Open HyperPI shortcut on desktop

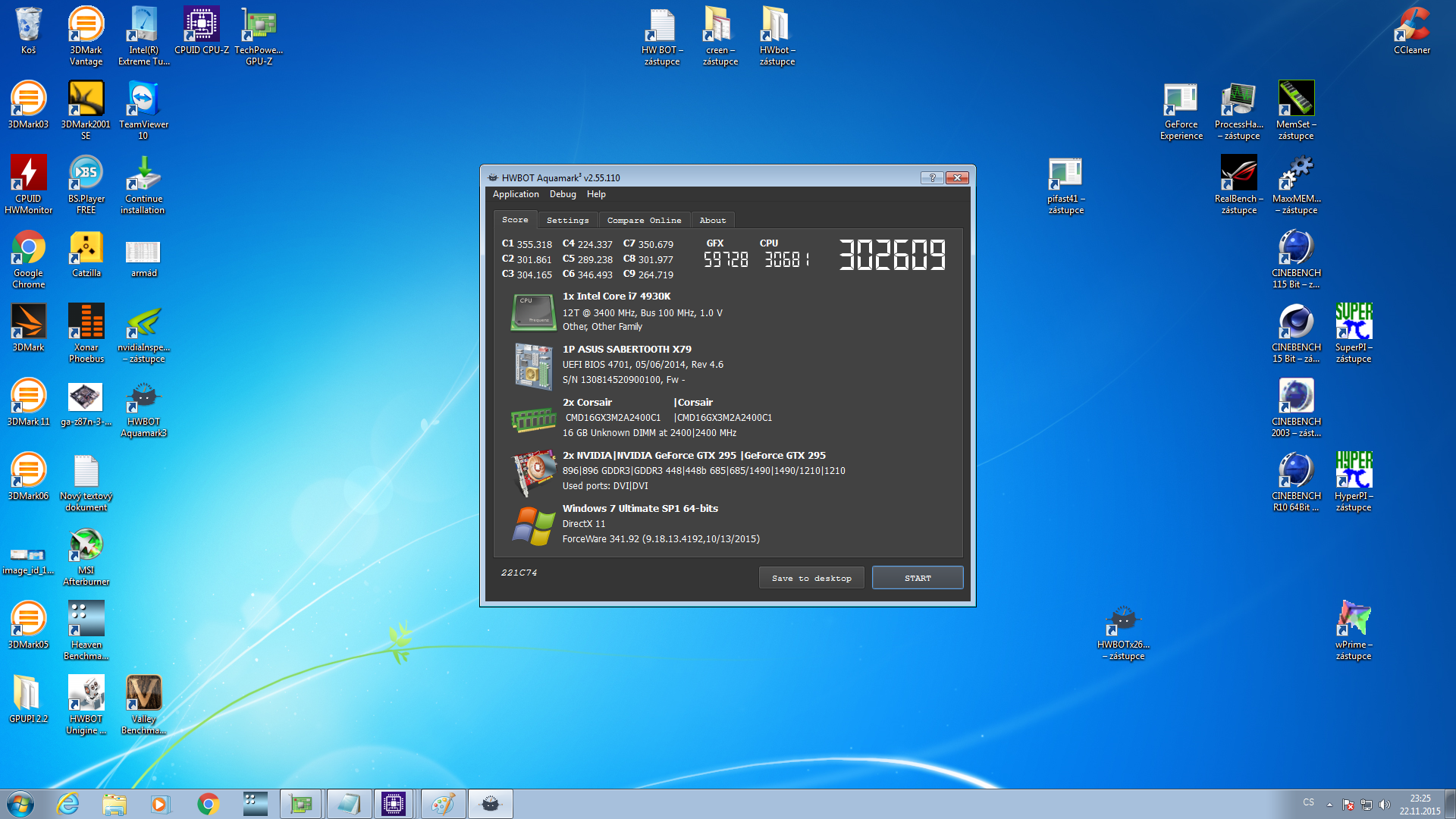(1354, 482)
